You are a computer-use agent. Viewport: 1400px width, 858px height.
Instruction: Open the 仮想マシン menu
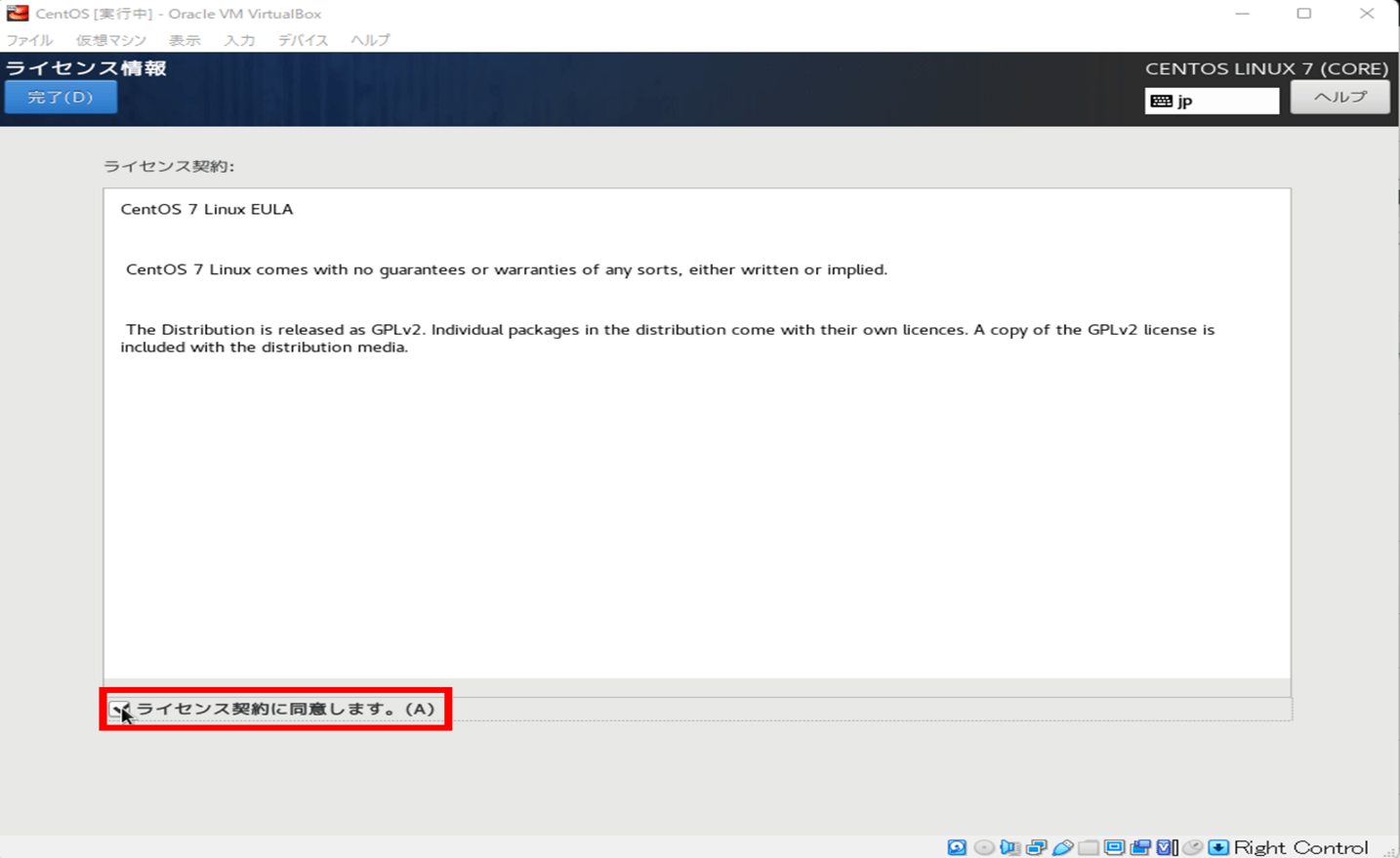tap(111, 40)
